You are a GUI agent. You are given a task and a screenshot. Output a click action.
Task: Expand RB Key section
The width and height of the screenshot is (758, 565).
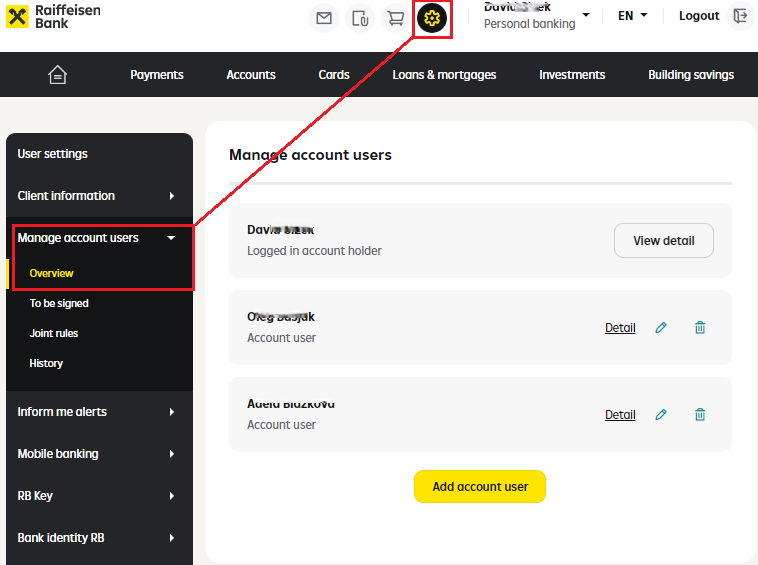(x=100, y=496)
